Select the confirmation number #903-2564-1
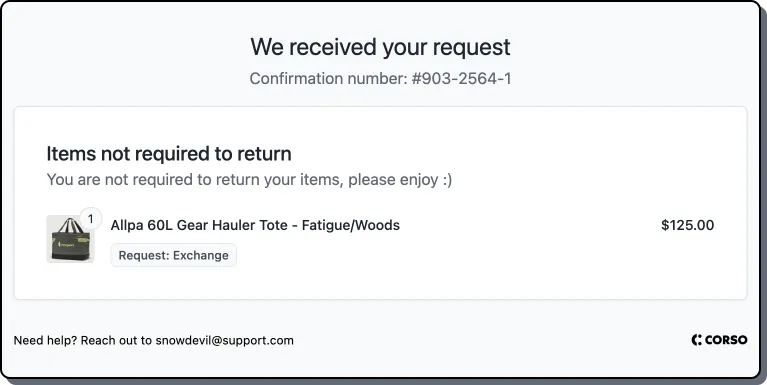This screenshot has height=385, width=767. [x=461, y=79]
